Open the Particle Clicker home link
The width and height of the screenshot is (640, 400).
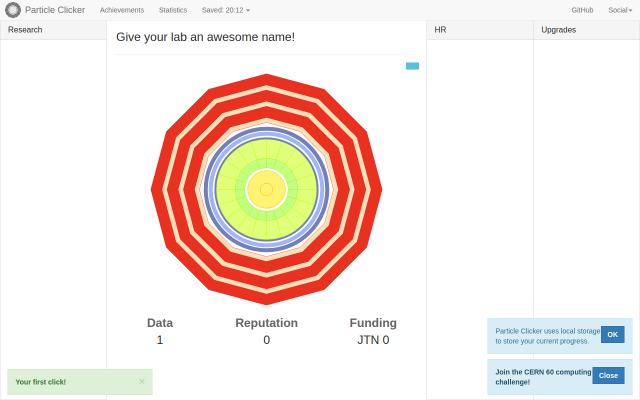(x=55, y=10)
